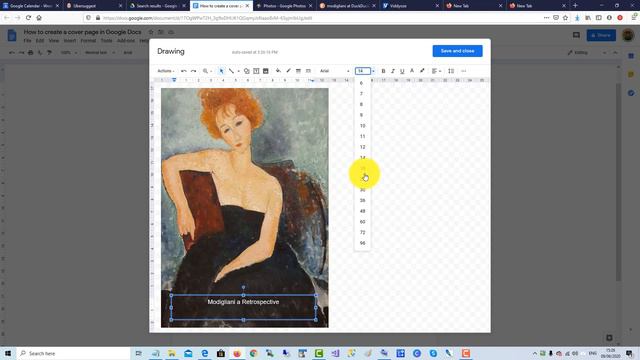Choose font size 72 from list
Screen dimensions: 640x360
click(362, 232)
